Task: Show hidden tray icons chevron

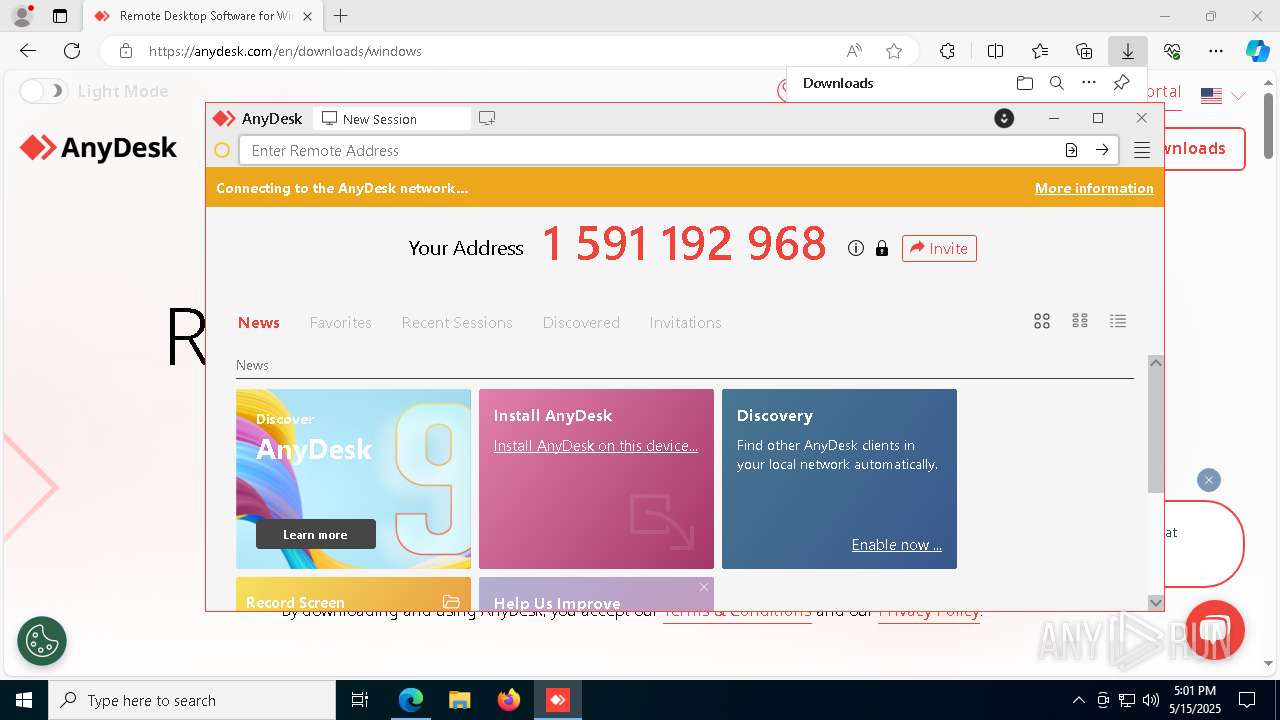Action: coord(1078,700)
